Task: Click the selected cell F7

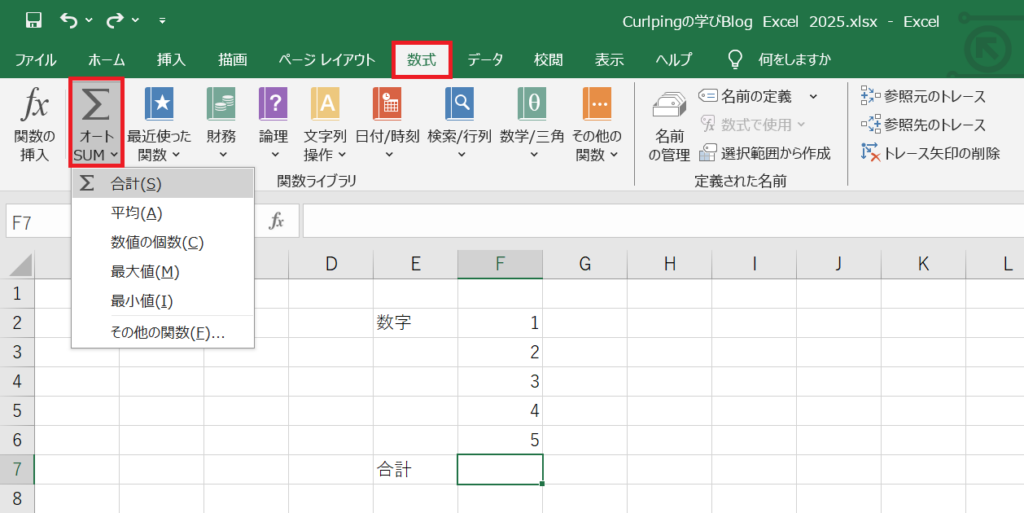Action: coord(500,469)
